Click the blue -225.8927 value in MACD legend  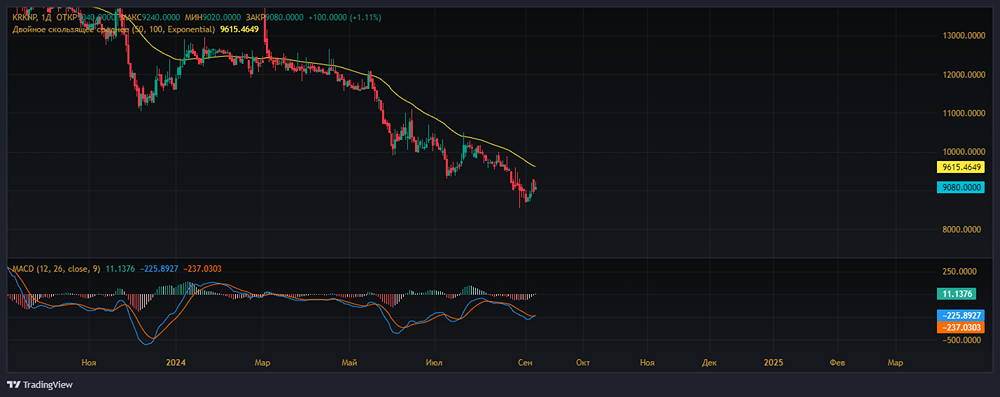pyautogui.click(x=158, y=269)
